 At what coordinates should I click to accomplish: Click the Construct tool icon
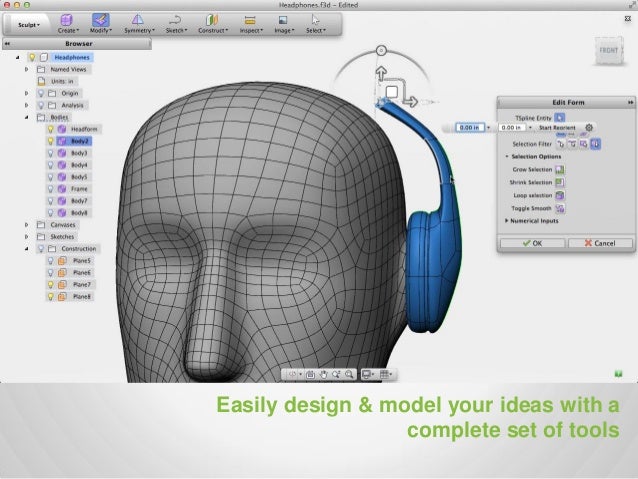[x=211, y=22]
